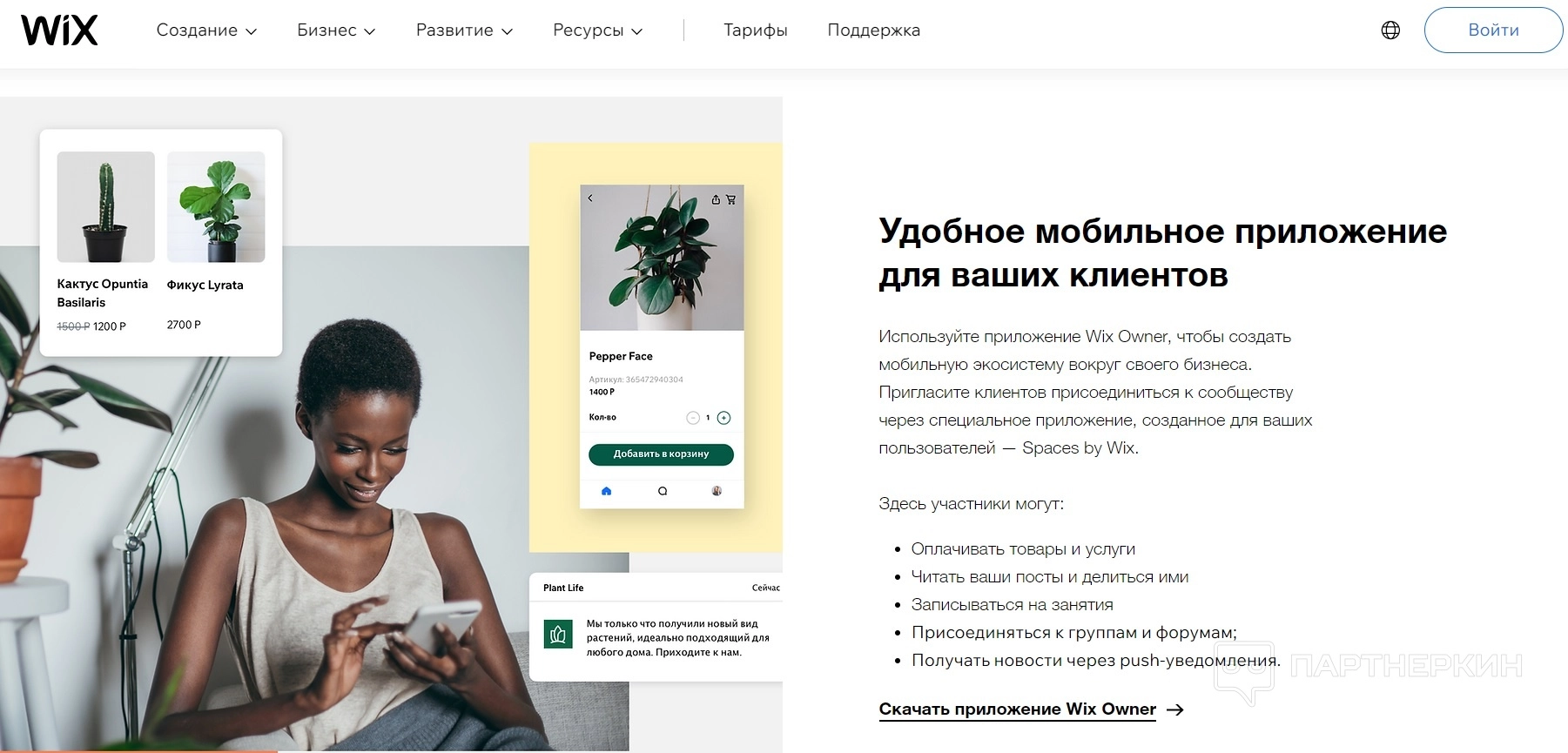This screenshot has height=753, width=1568.
Task: Tap the share icon above Pepper Face
Action: pos(716,199)
